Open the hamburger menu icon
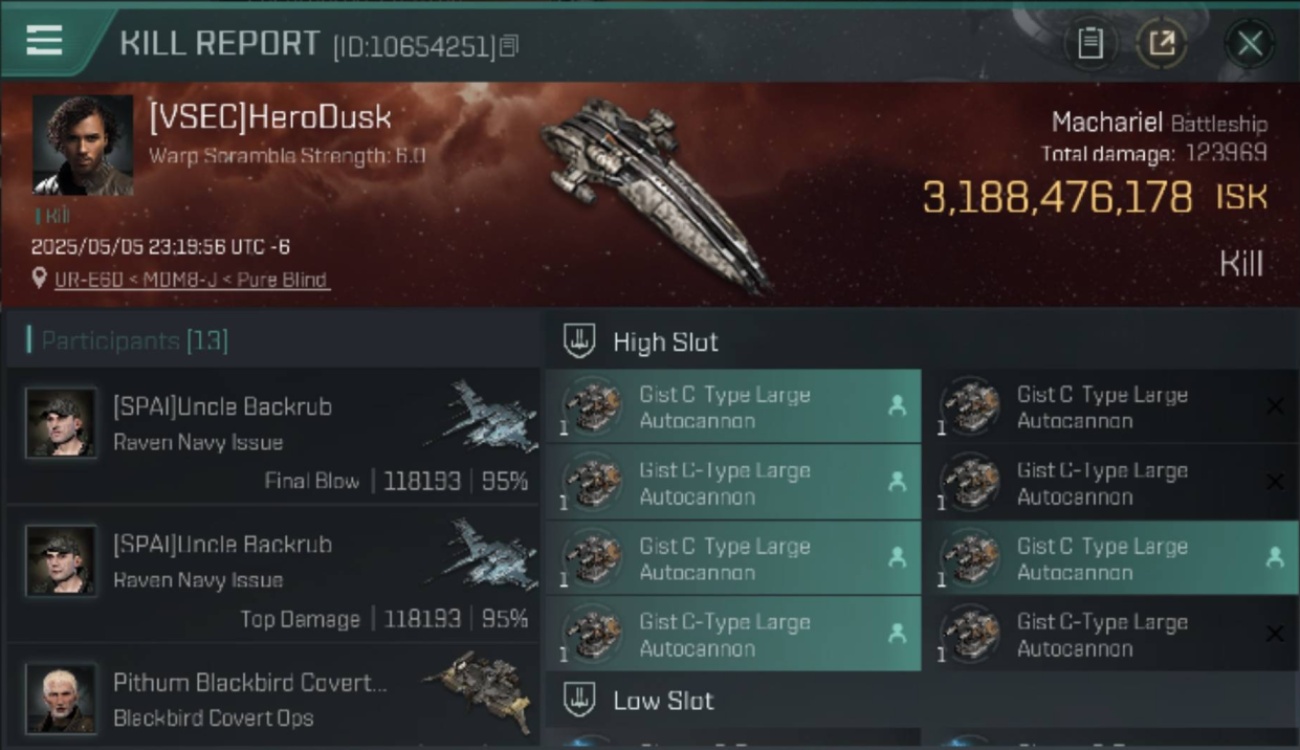Image resolution: width=1300 pixels, height=750 pixels. point(44,41)
